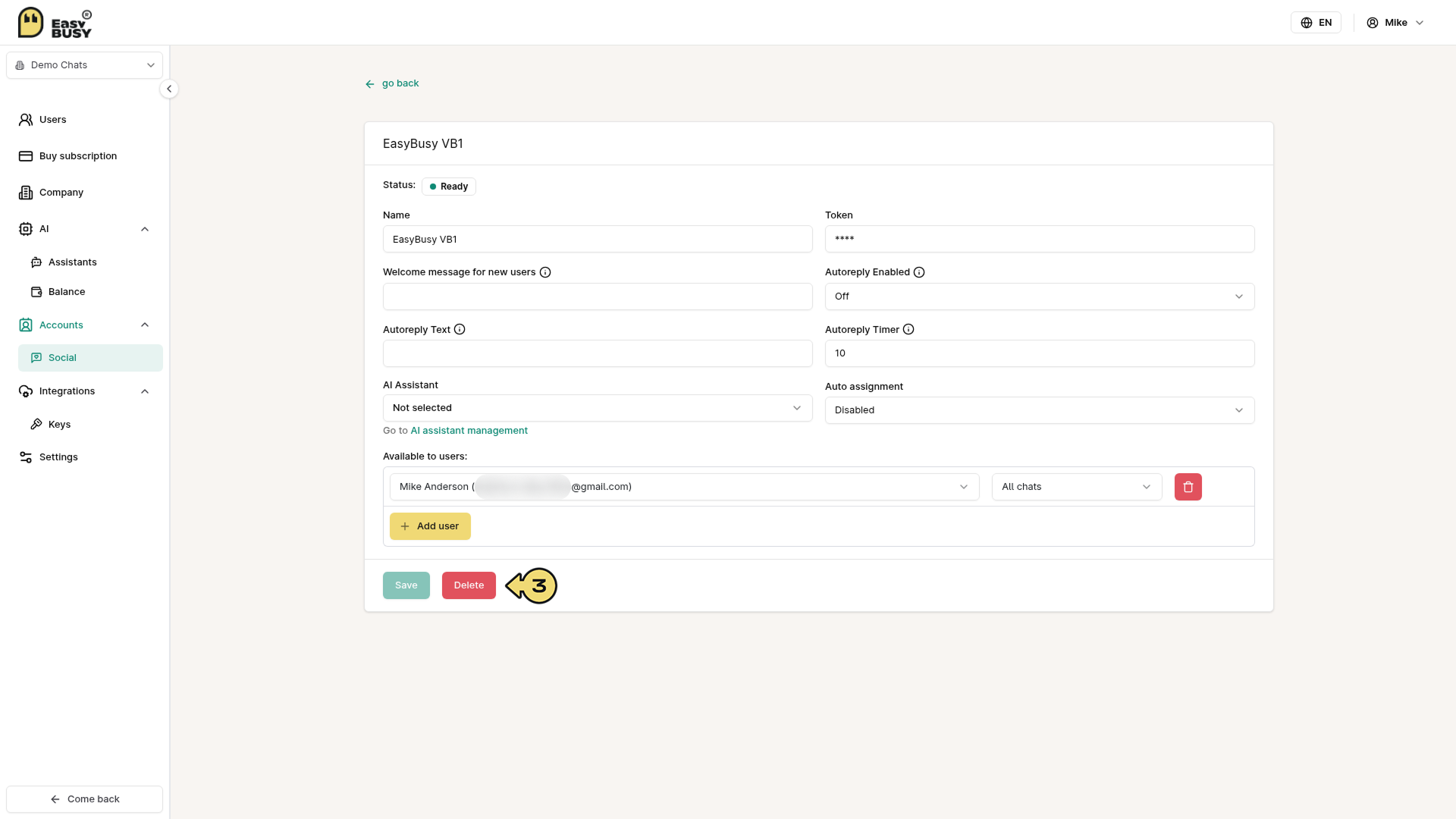Collapse the sidebar with the chevron button
The image size is (1456, 819).
coord(169,89)
